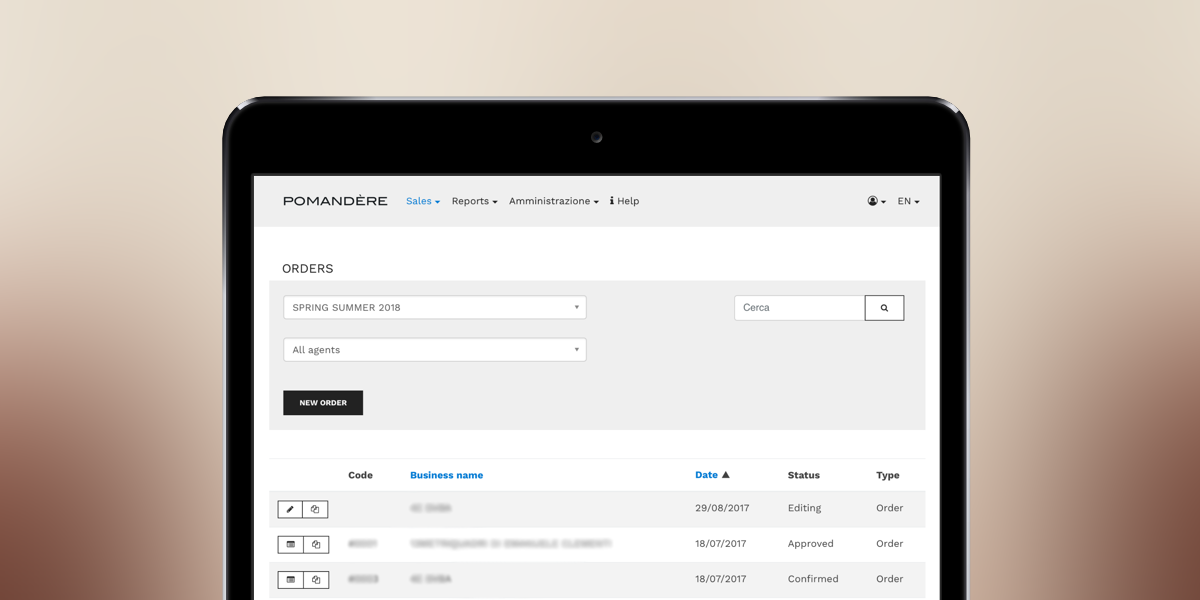Open the All agents filter dropdown

(434, 350)
